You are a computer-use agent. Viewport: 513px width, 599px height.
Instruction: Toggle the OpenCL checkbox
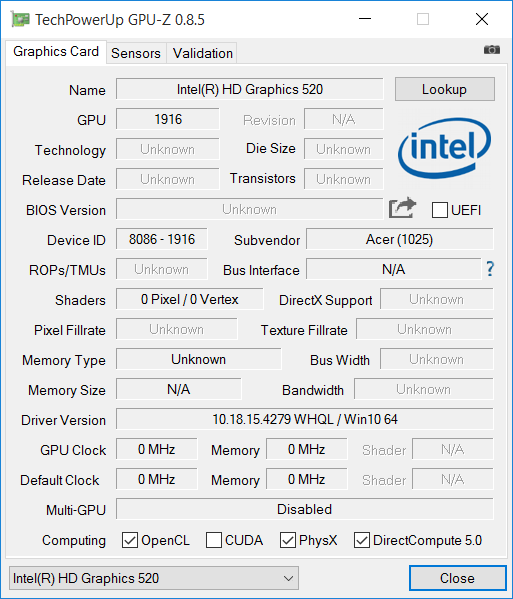point(129,540)
